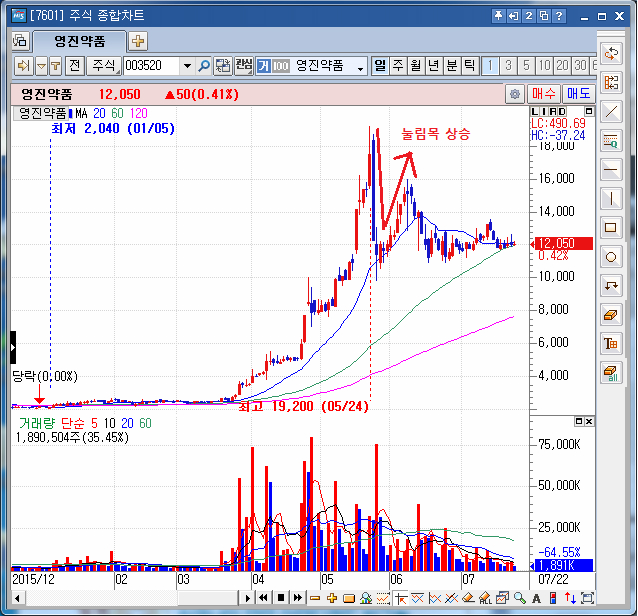Open chart settings gear icon
Viewport: 638px width, 616px height.
coord(515,94)
